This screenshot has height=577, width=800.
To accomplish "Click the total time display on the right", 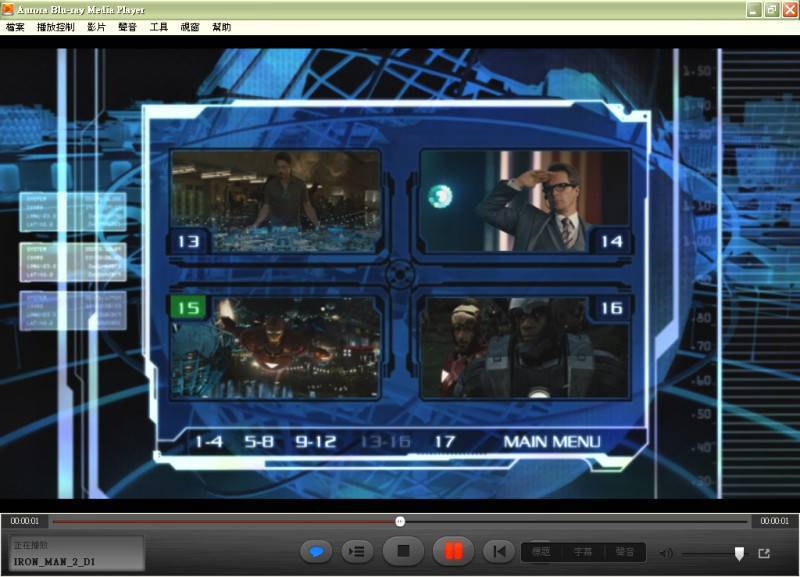I will (774, 521).
